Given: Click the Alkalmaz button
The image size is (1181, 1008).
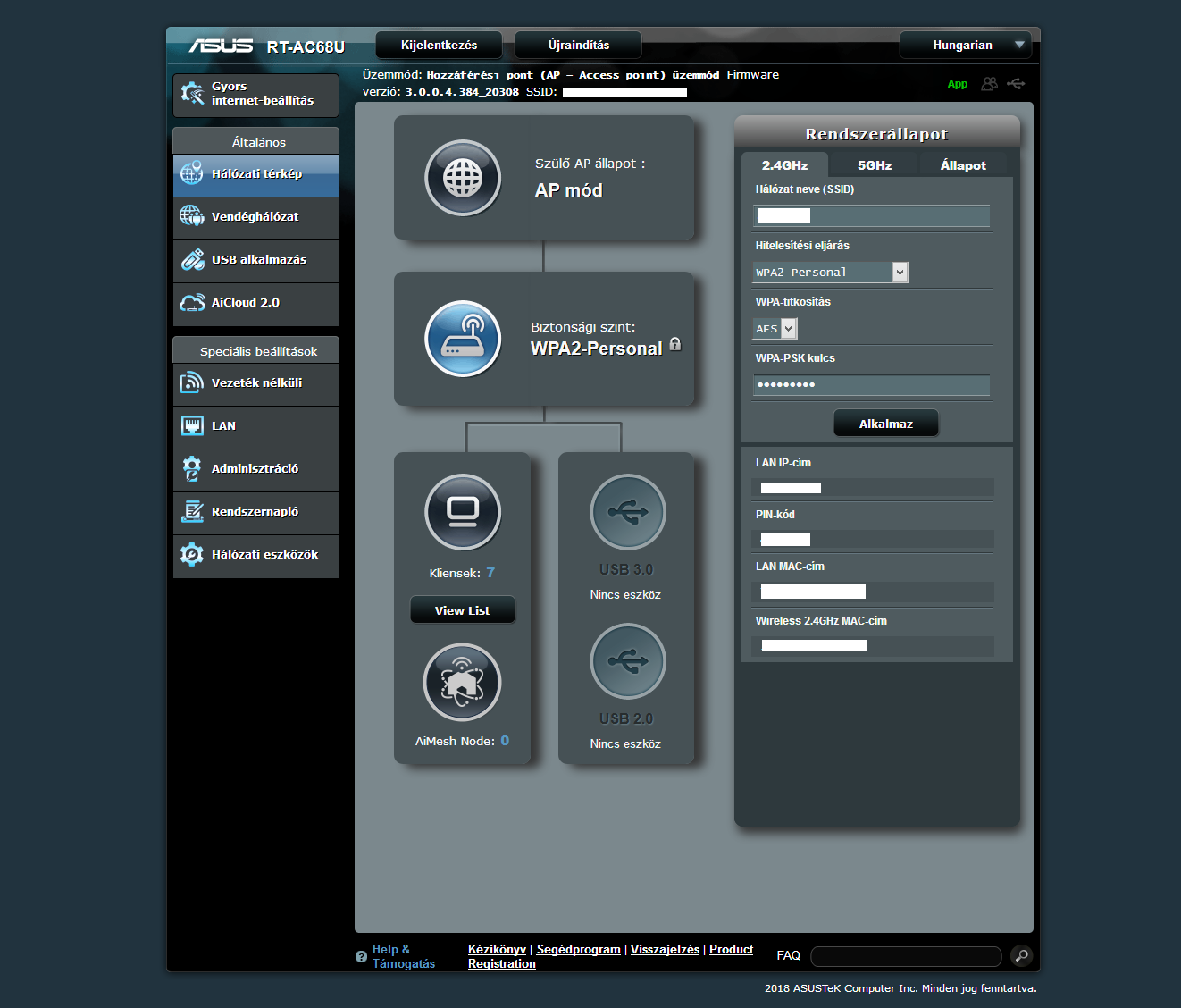Looking at the screenshot, I should coord(886,424).
